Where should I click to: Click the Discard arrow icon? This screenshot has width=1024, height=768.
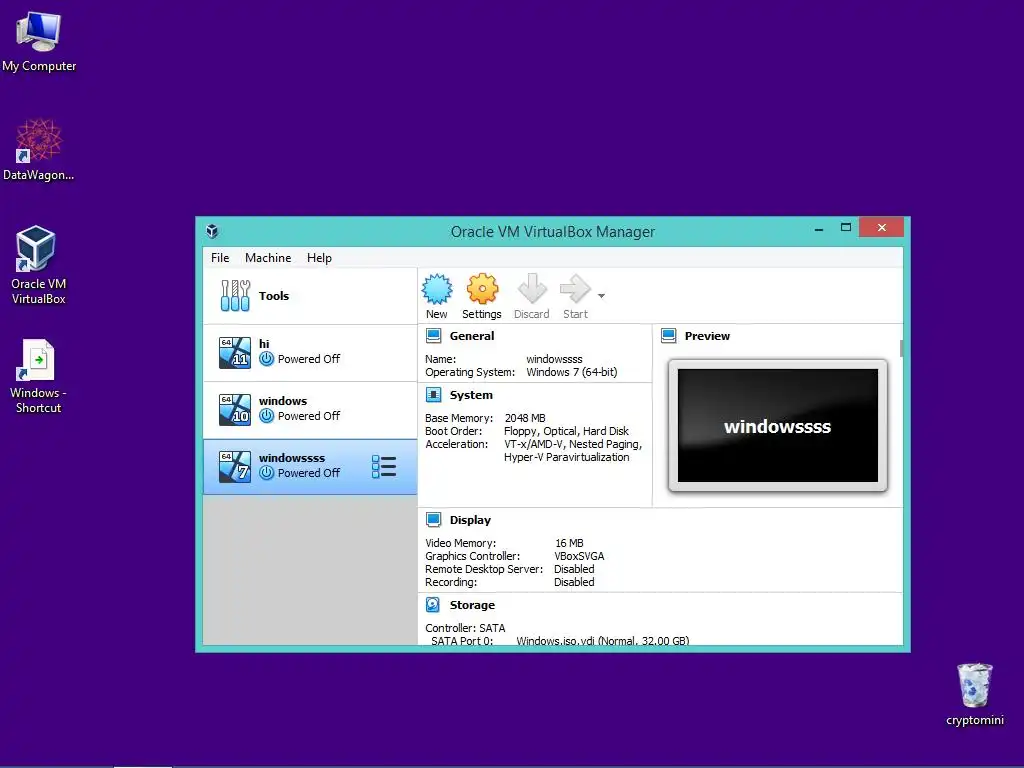[x=532, y=289]
